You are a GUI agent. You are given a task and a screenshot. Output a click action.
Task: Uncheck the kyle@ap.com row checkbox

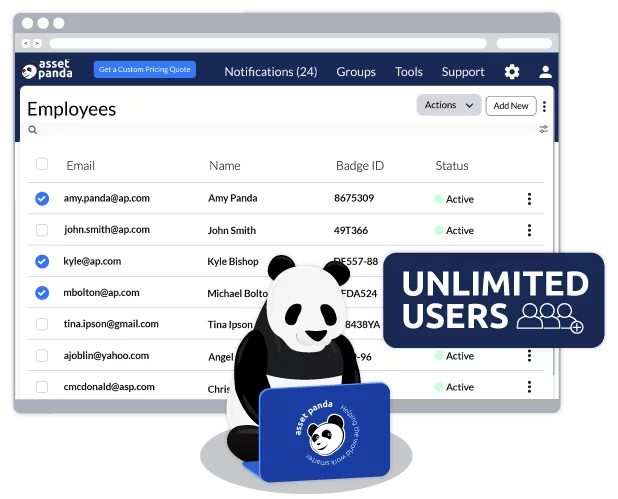click(42, 261)
